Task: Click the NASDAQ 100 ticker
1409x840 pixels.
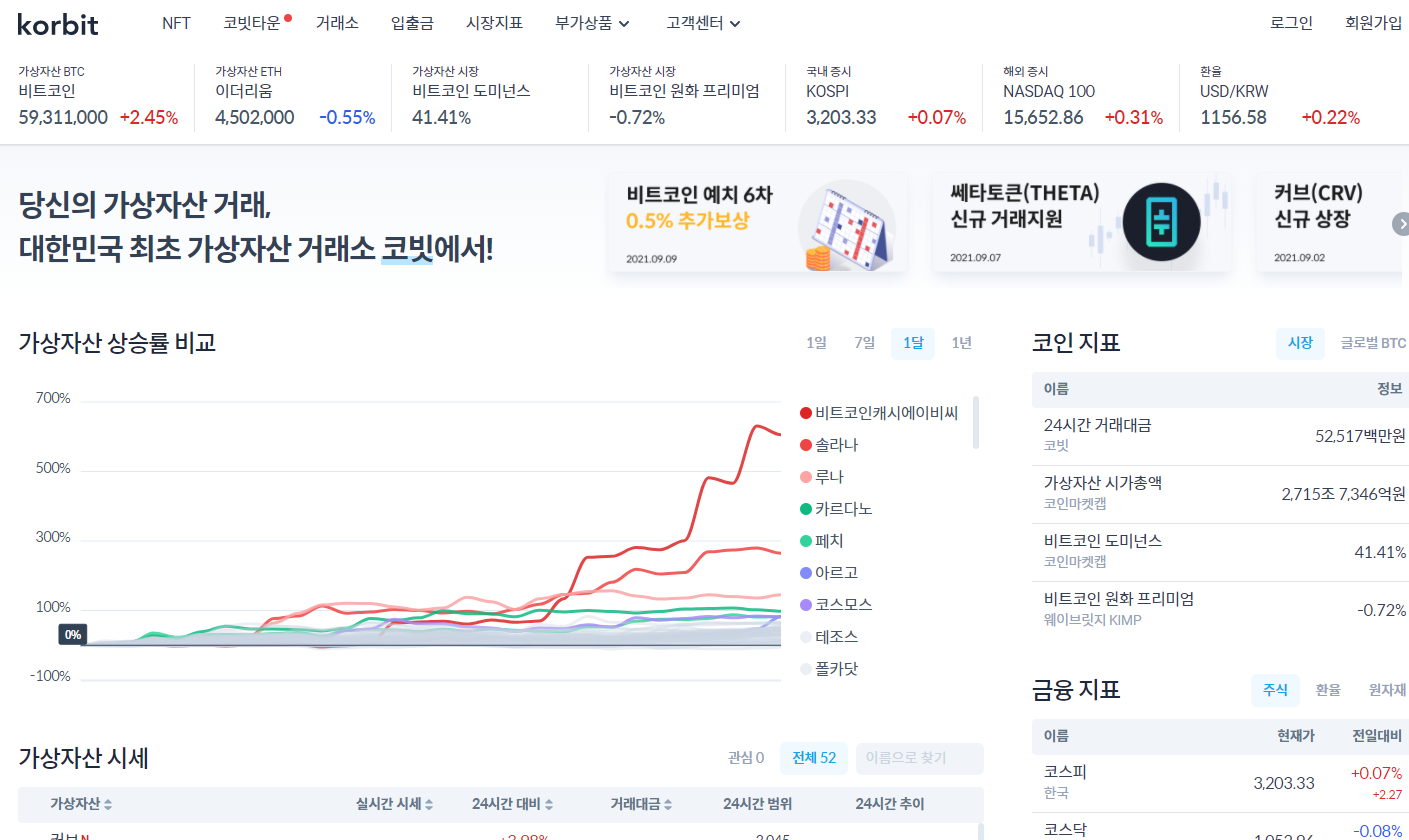Action: (x=1083, y=97)
